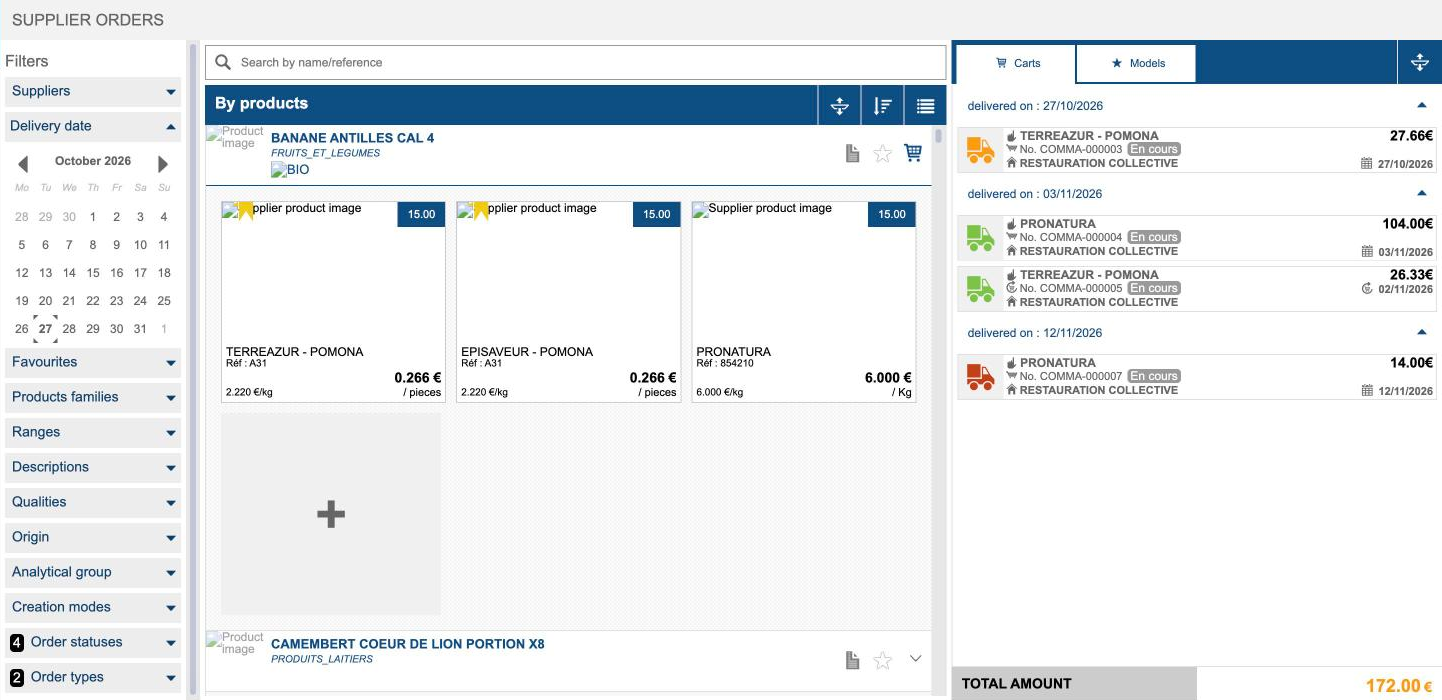Select October 15 in the calendar

pyautogui.click(x=93, y=273)
